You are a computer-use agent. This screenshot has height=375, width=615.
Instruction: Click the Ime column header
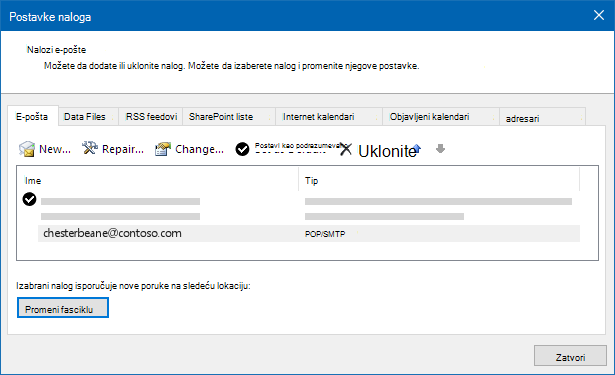(x=33, y=180)
